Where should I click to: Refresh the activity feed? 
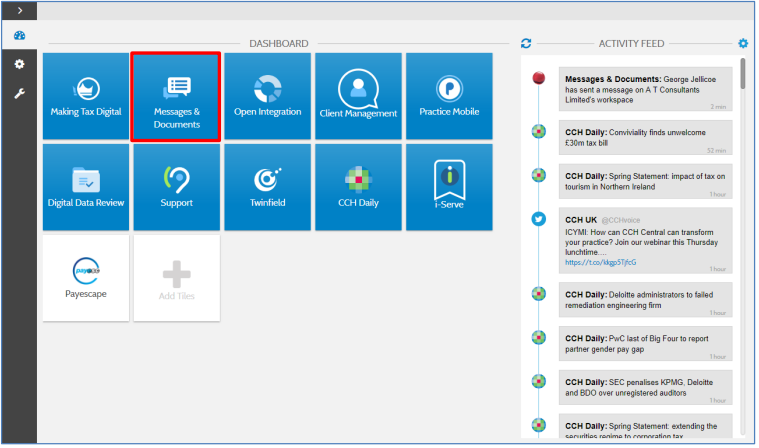pos(526,44)
